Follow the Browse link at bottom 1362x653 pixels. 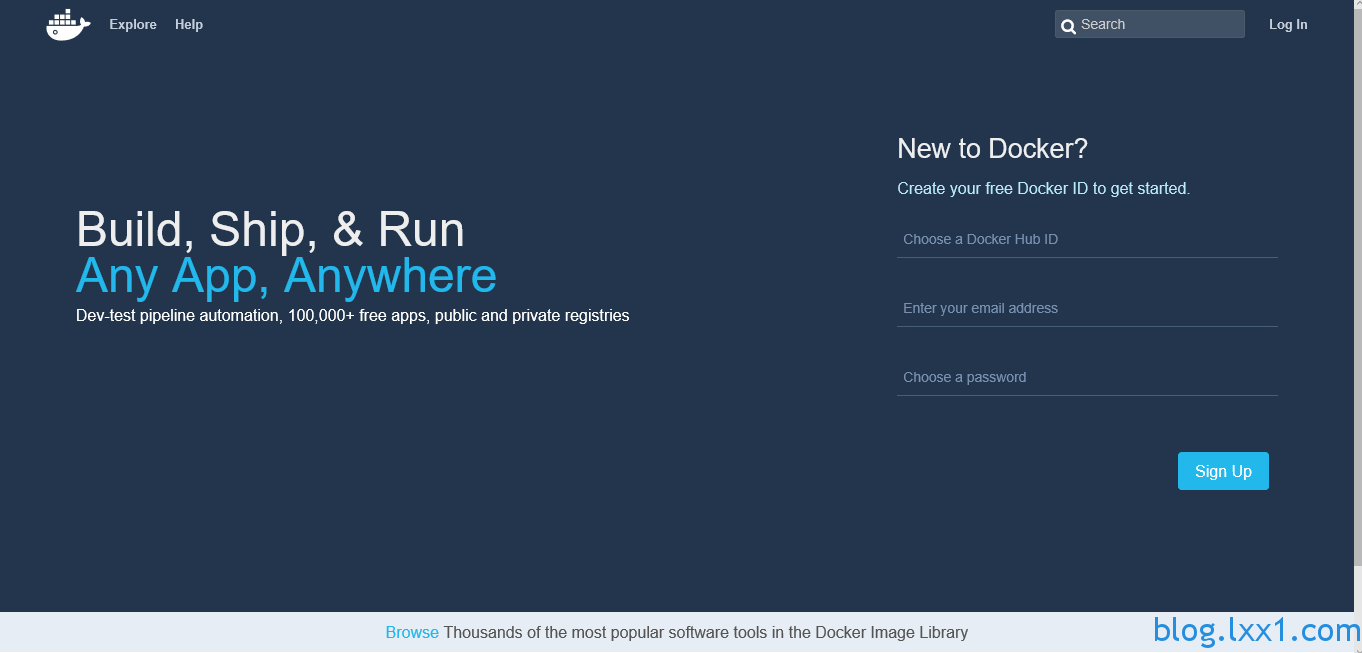tap(412, 632)
